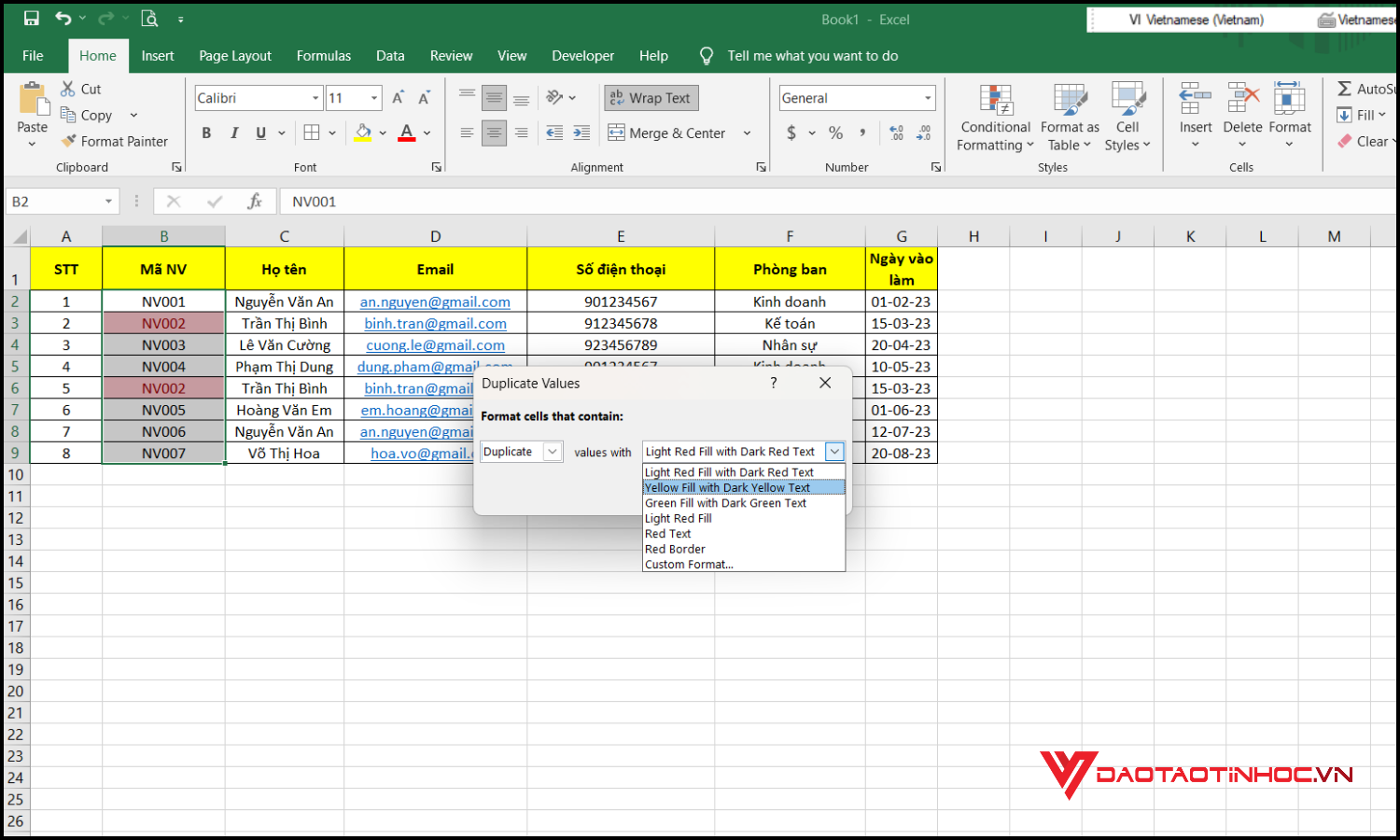This screenshot has width=1400, height=840.
Task: Switch to the Data tab
Action: (x=390, y=56)
